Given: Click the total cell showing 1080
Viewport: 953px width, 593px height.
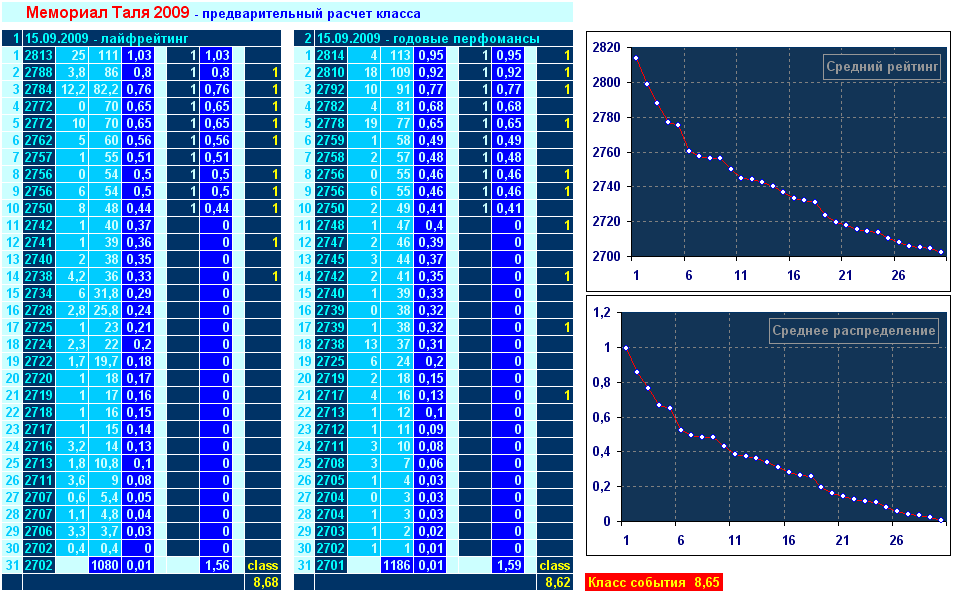Looking at the screenshot, I should (105, 565).
